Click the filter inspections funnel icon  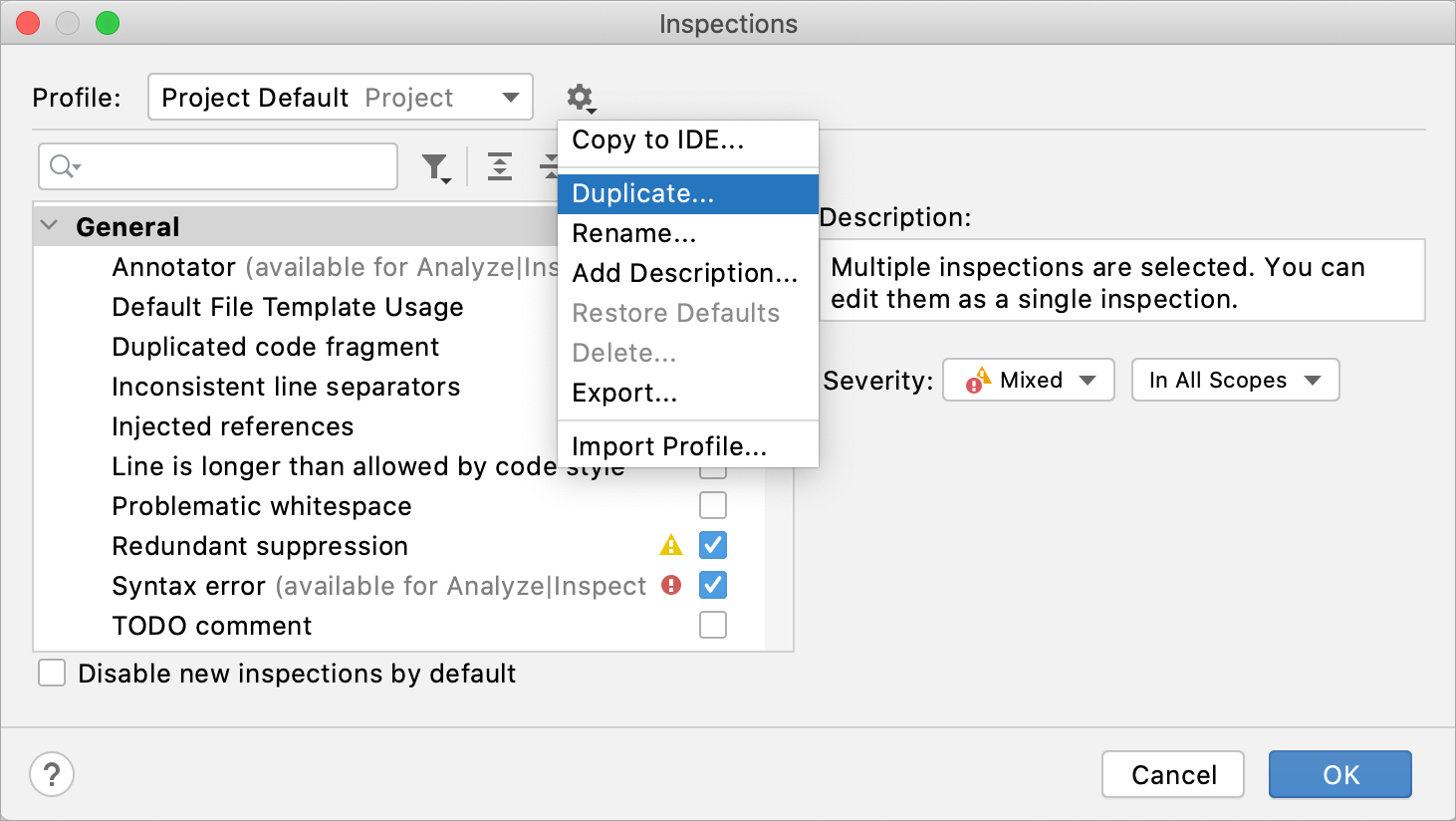[x=436, y=167]
